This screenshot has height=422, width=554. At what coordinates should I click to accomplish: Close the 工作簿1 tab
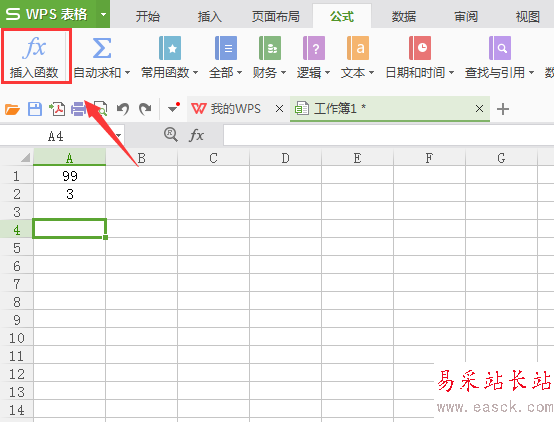(x=479, y=109)
